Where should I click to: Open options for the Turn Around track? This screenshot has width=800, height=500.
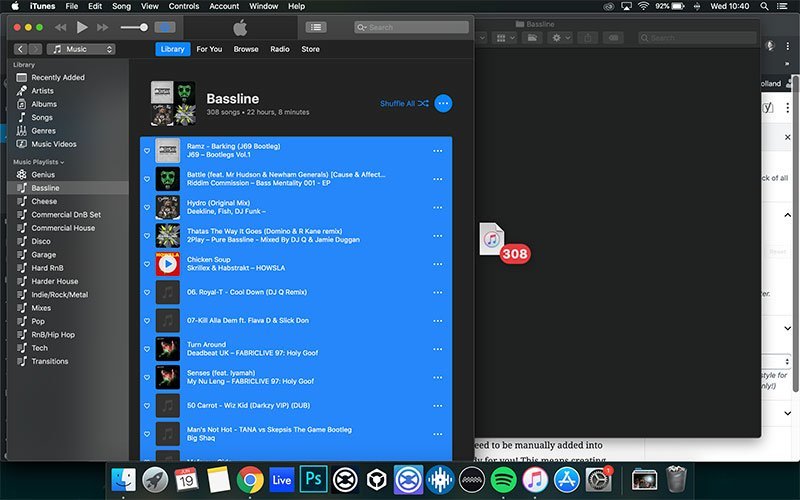tap(438, 349)
